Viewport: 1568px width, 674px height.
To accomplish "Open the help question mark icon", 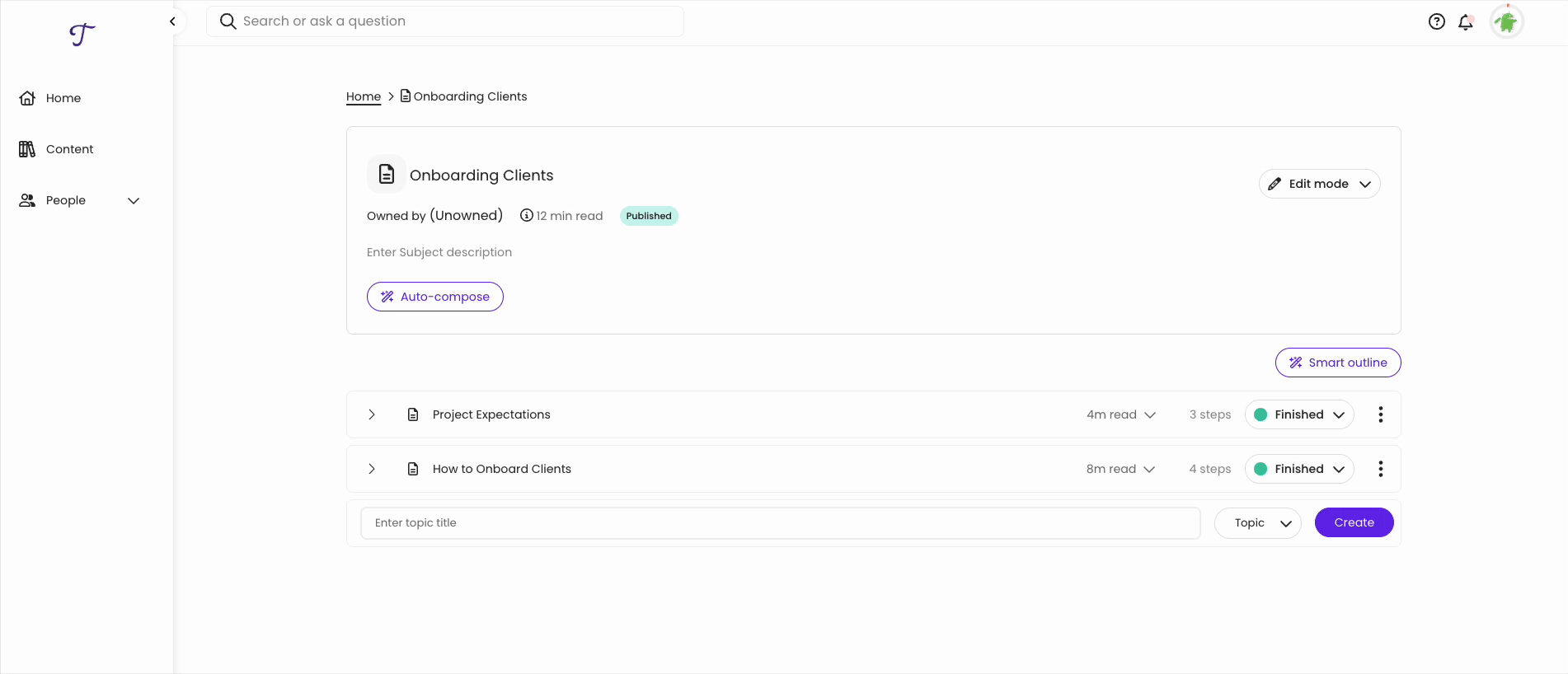I will point(1436,22).
